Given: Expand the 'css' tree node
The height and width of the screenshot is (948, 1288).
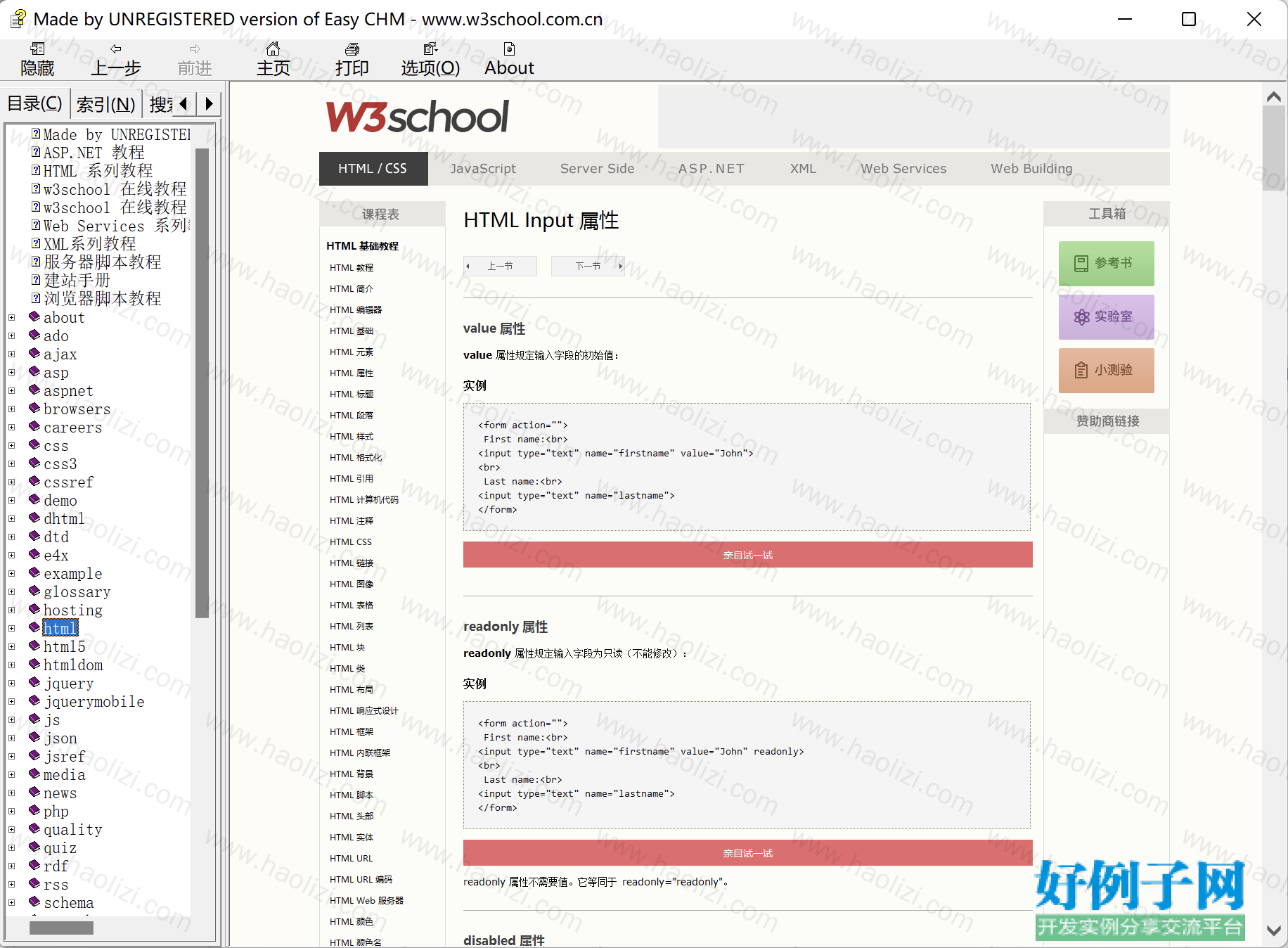Looking at the screenshot, I should click(12, 446).
